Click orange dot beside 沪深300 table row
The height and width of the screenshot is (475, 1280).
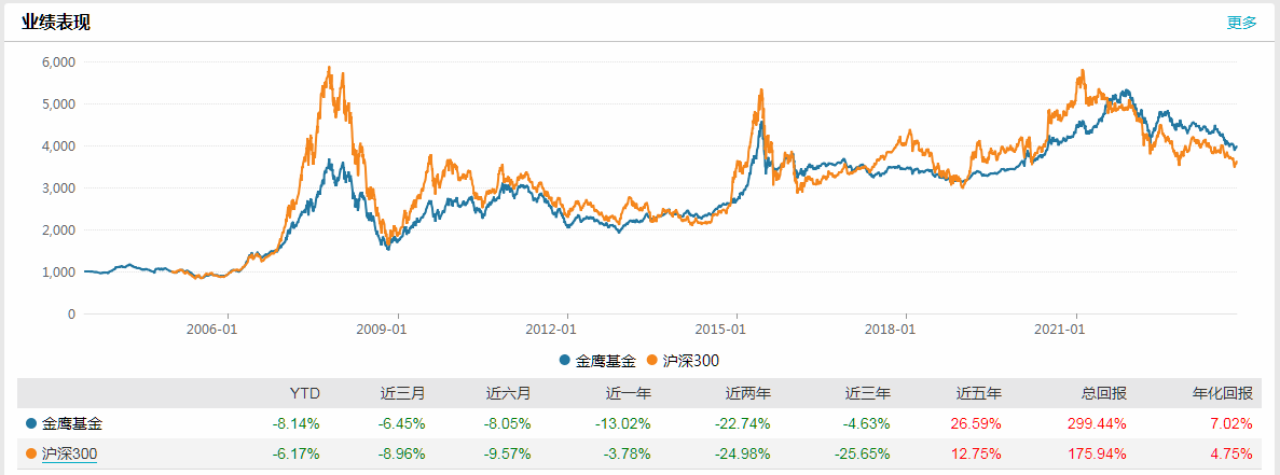[31, 454]
